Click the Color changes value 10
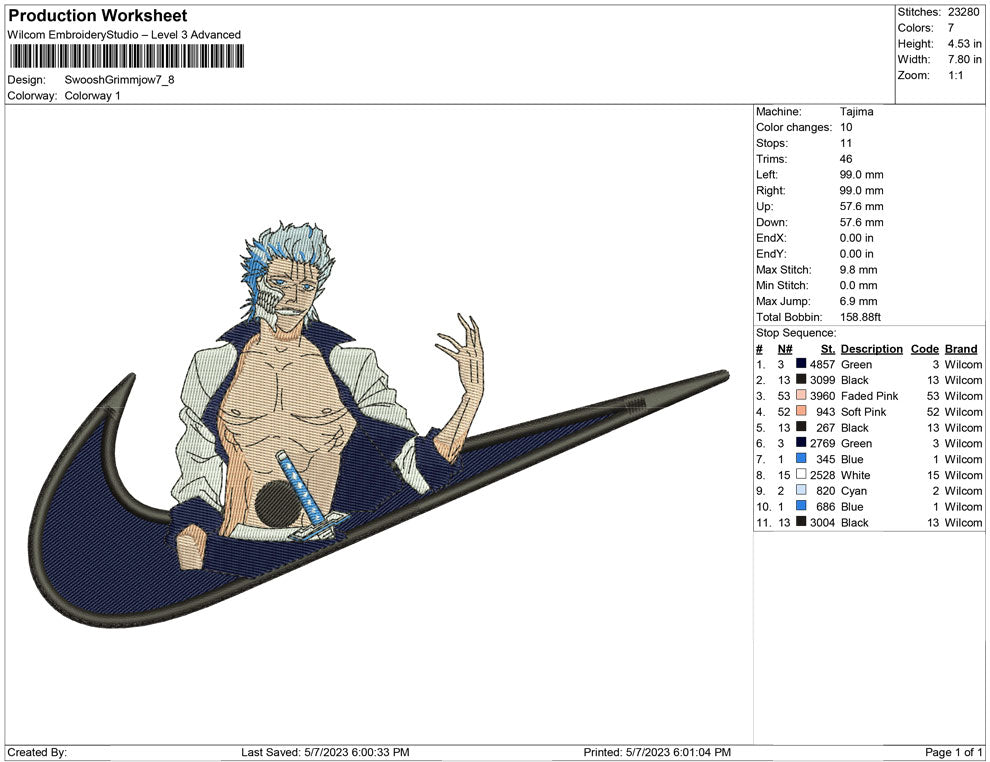Image resolution: width=990 pixels, height=762 pixels. point(846,127)
